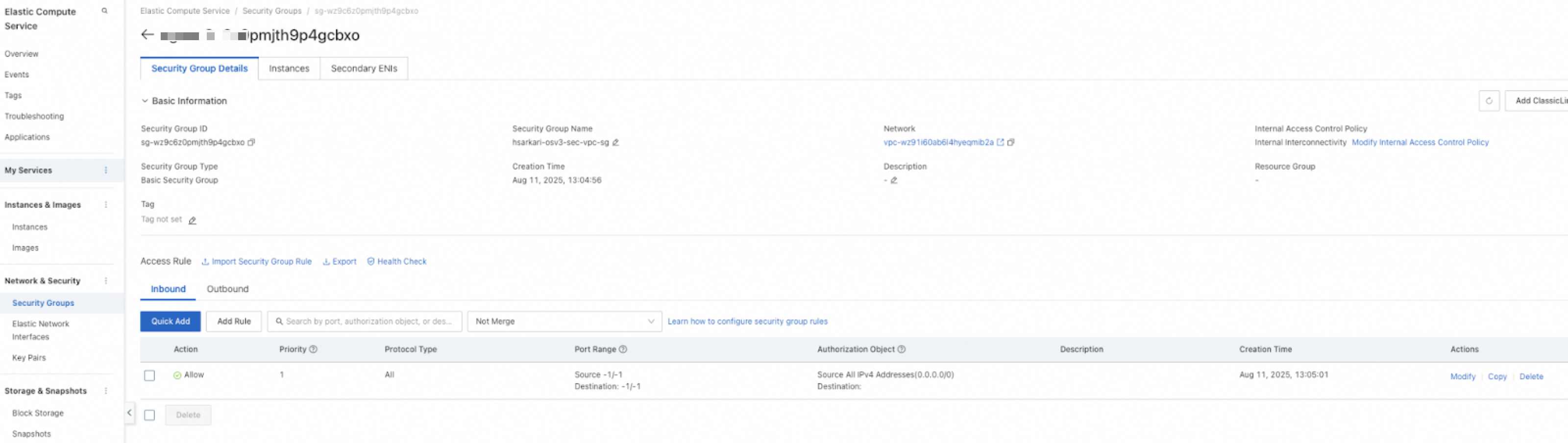Viewport: 1568px width, 443px height.
Task: Open the sidebar search icon
Action: (105, 11)
